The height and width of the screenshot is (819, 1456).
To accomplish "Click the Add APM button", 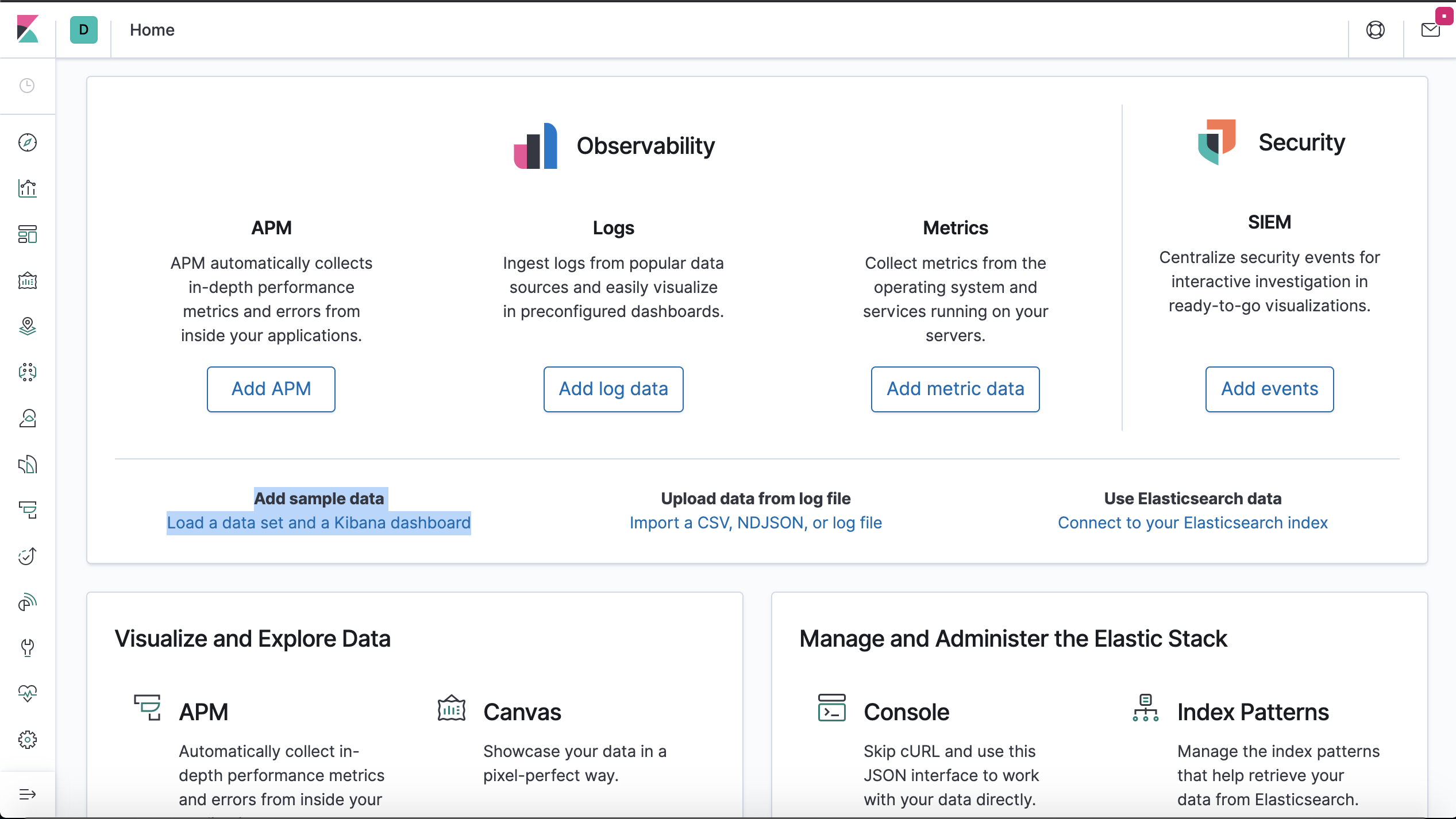I will click(271, 389).
